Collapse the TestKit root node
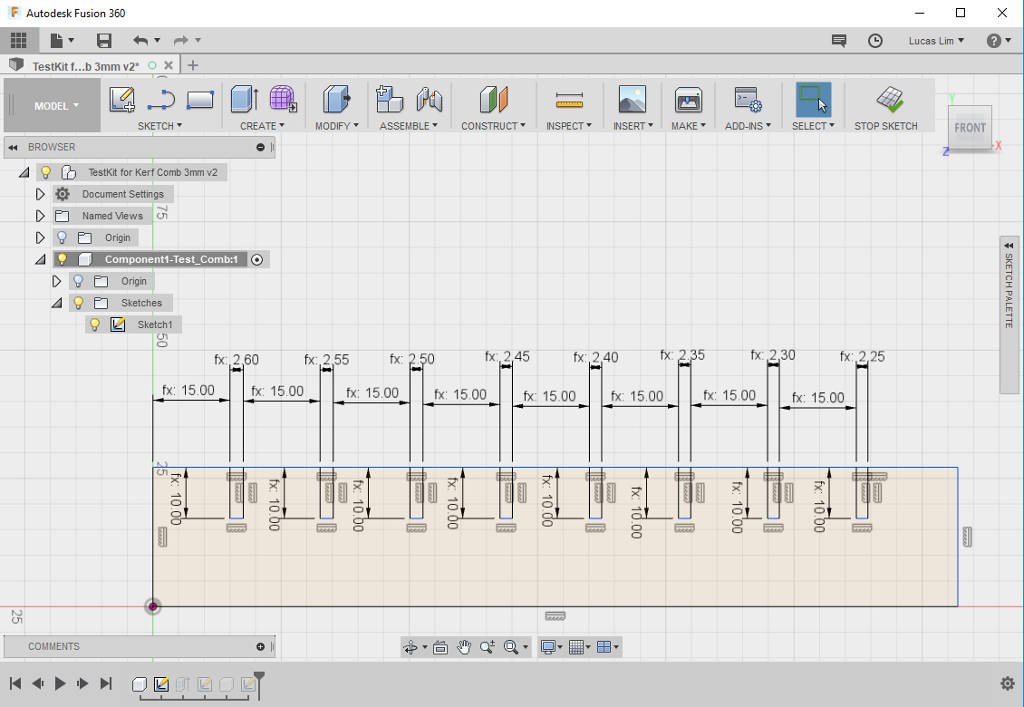 (x=24, y=172)
